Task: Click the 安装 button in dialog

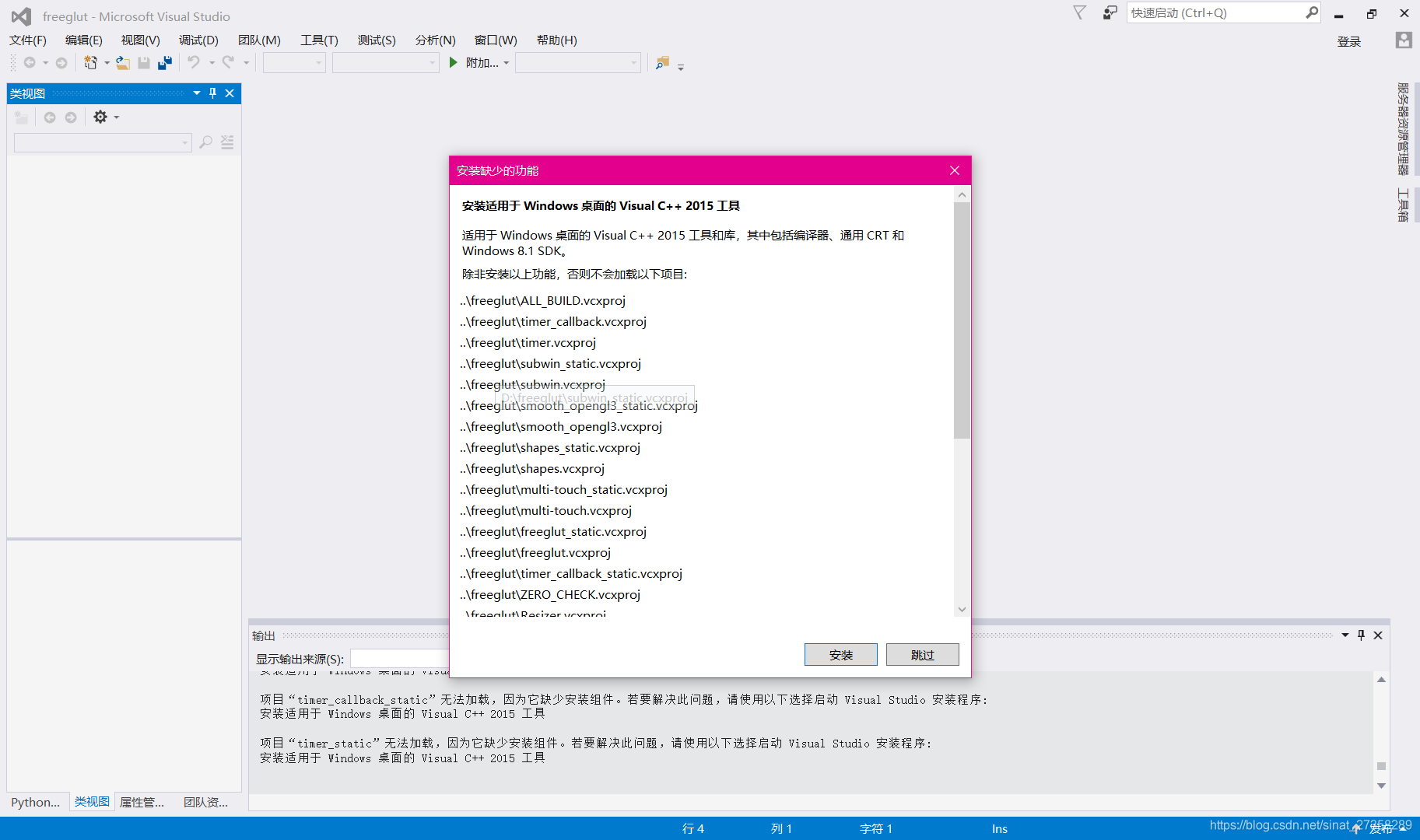Action: click(x=841, y=655)
